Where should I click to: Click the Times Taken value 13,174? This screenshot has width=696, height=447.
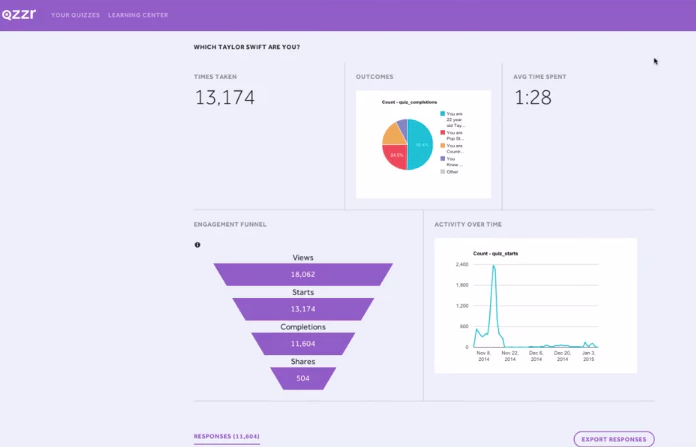tap(225, 98)
